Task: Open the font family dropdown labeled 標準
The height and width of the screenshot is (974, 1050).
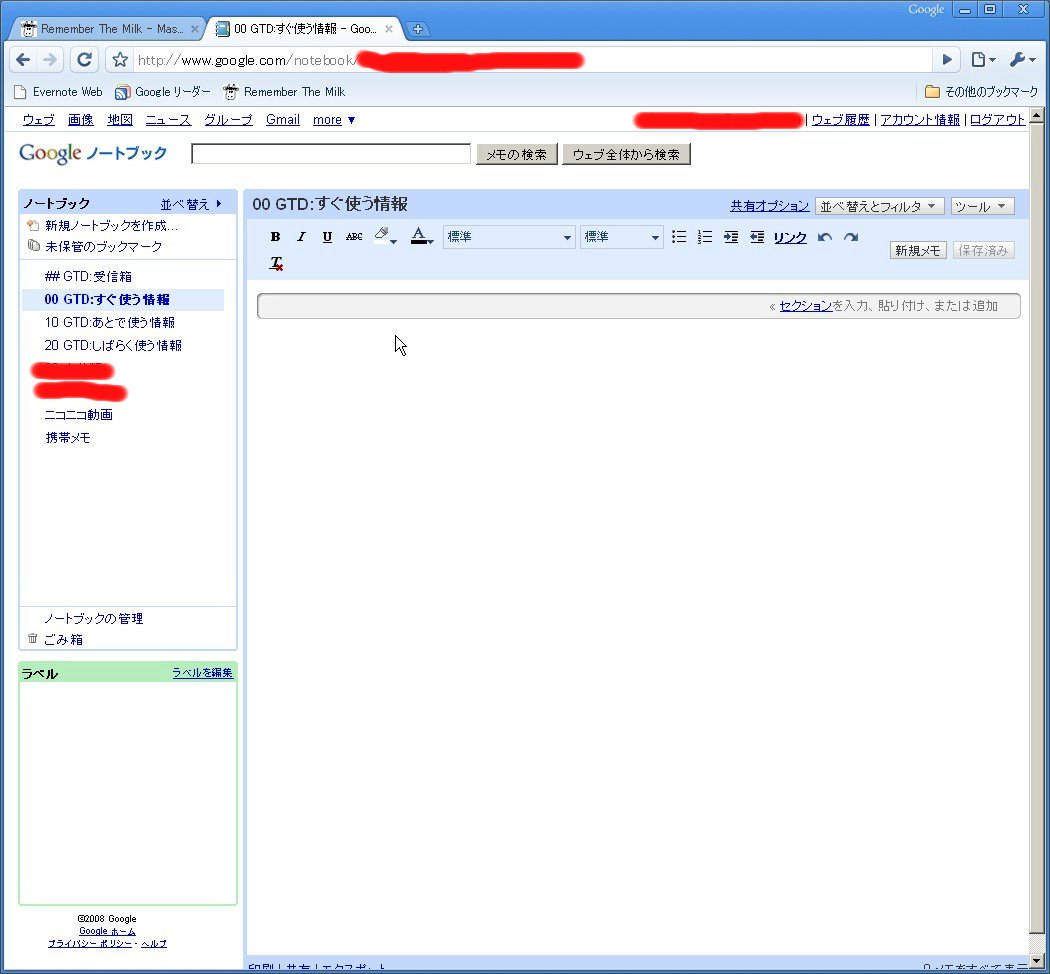Action: pos(509,237)
